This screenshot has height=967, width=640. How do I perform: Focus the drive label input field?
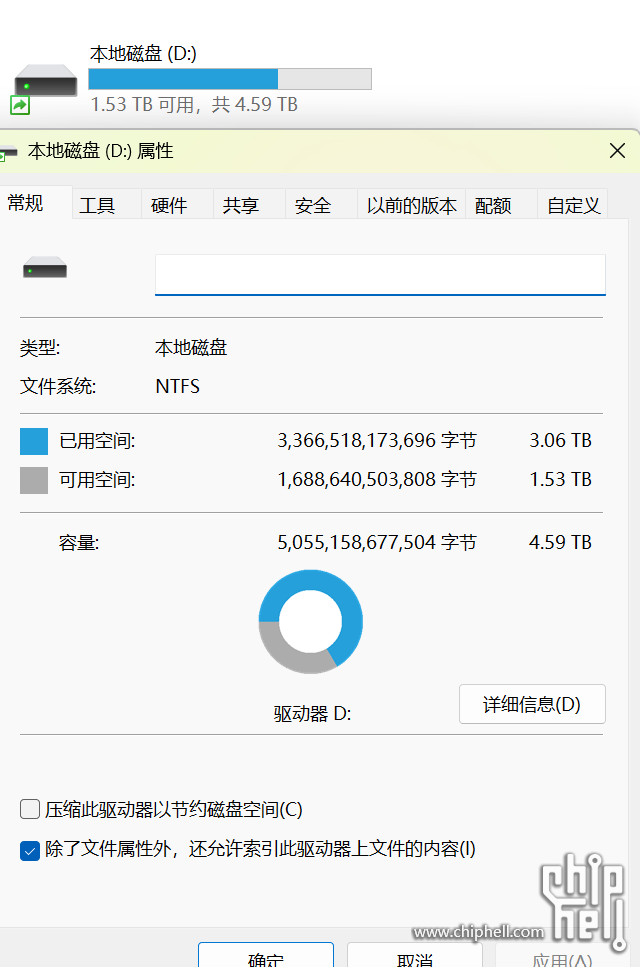click(x=380, y=274)
